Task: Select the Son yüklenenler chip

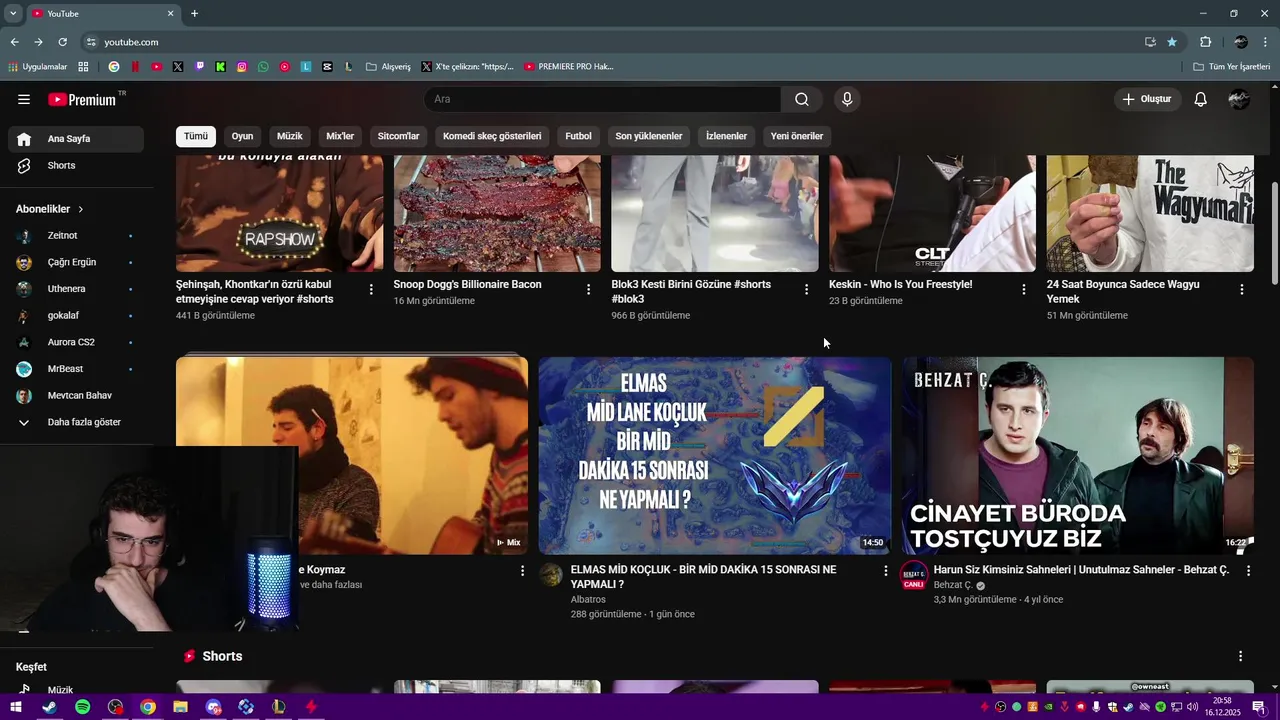Action: pos(649,136)
